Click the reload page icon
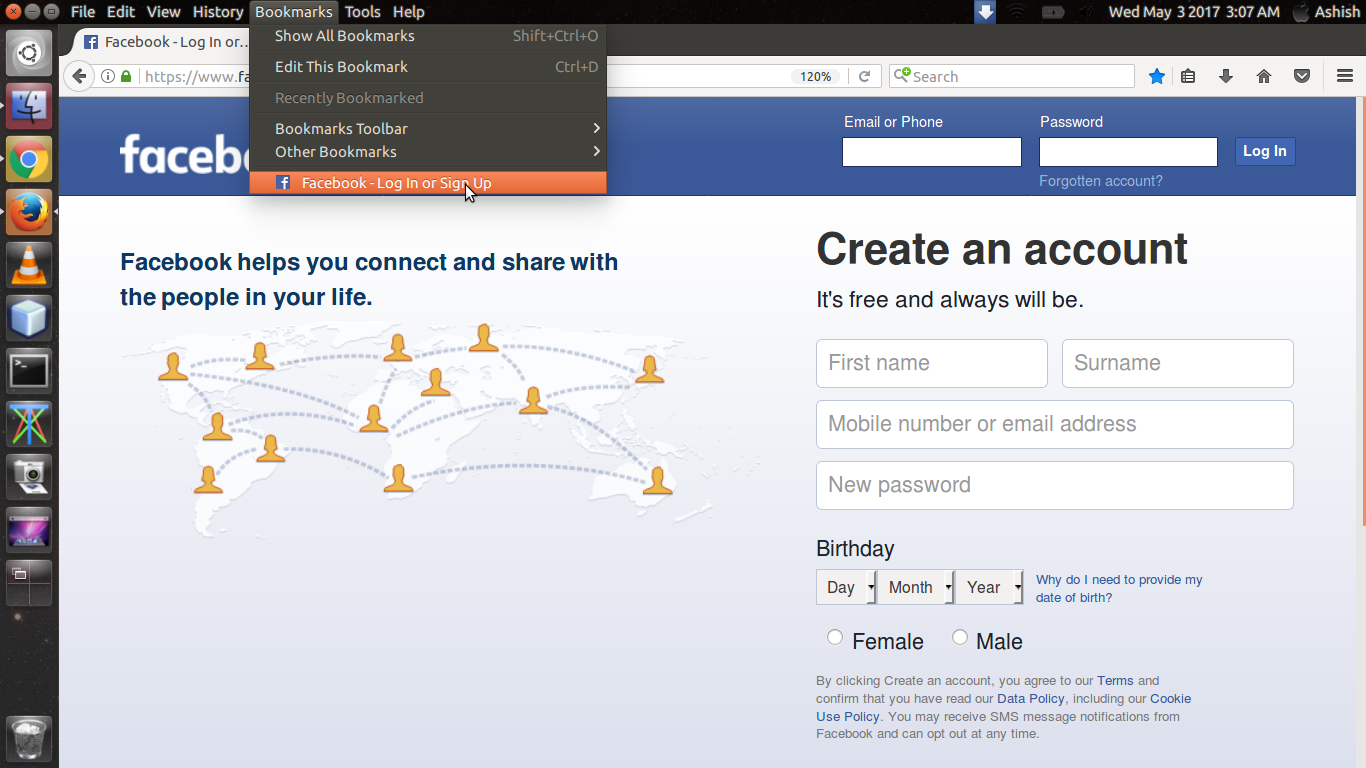 coord(864,76)
